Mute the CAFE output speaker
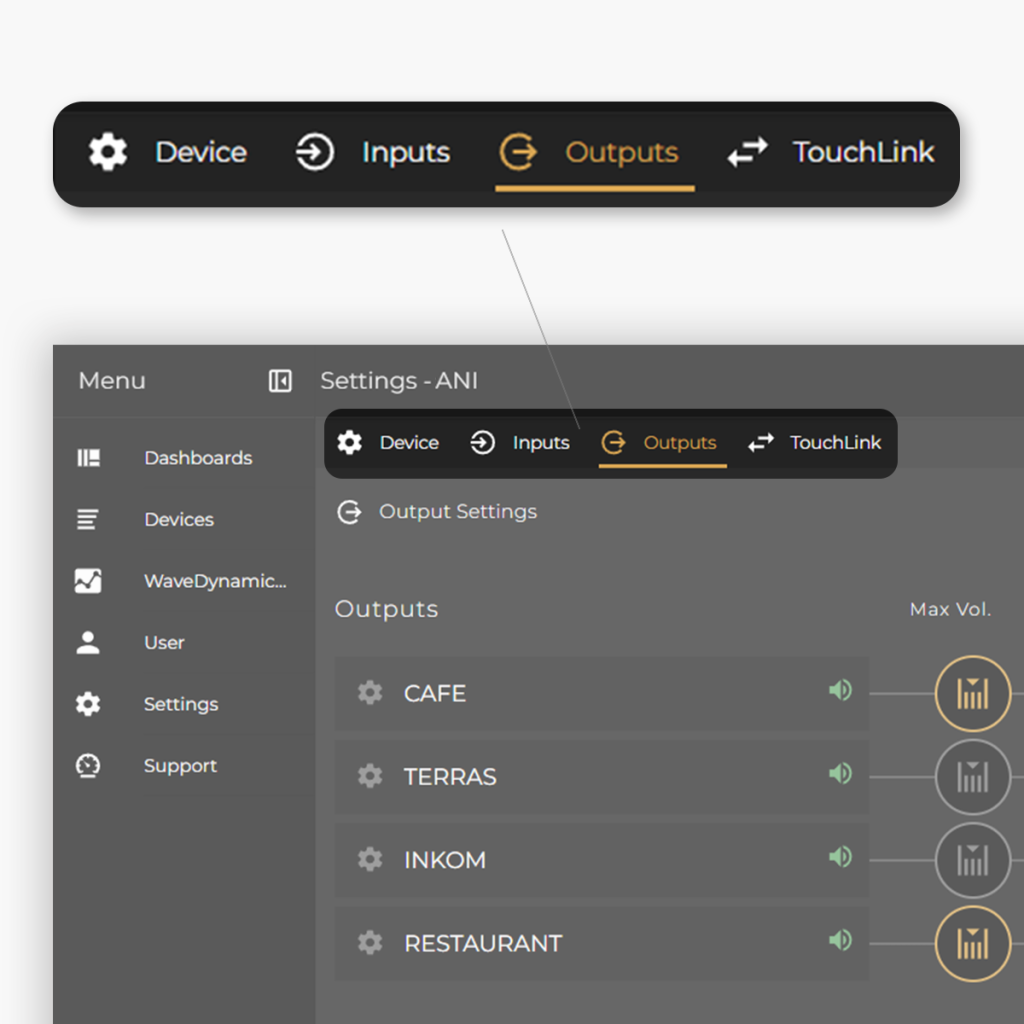Screen dimensions: 1024x1024 [840, 691]
